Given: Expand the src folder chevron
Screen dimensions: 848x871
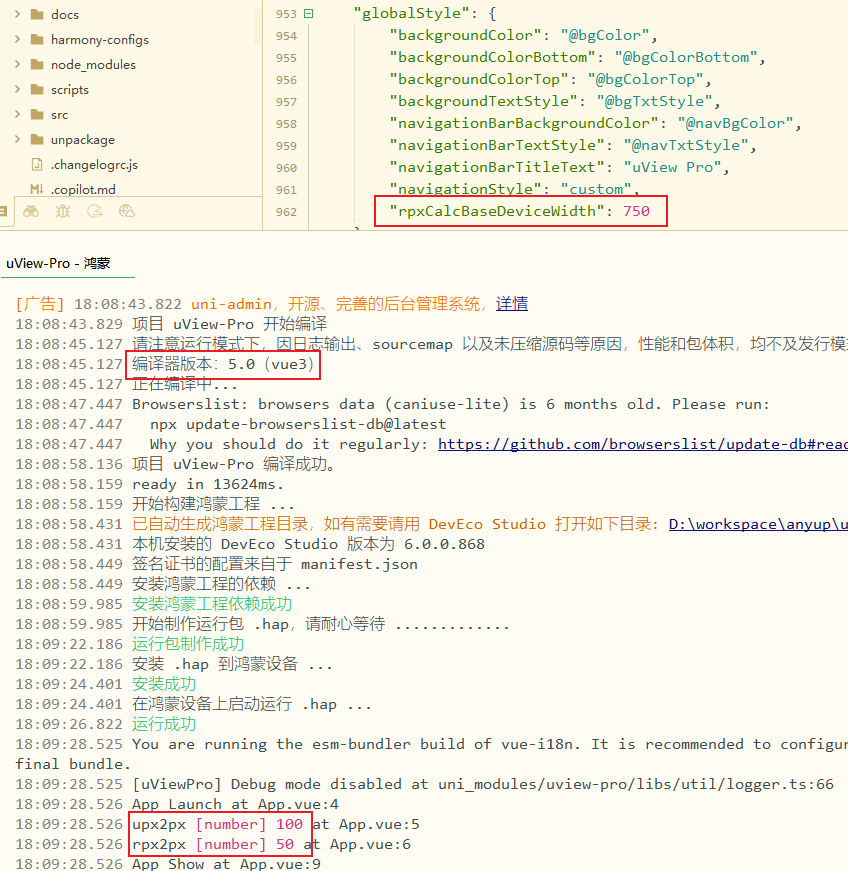Looking at the screenshot, I should 17,115.
